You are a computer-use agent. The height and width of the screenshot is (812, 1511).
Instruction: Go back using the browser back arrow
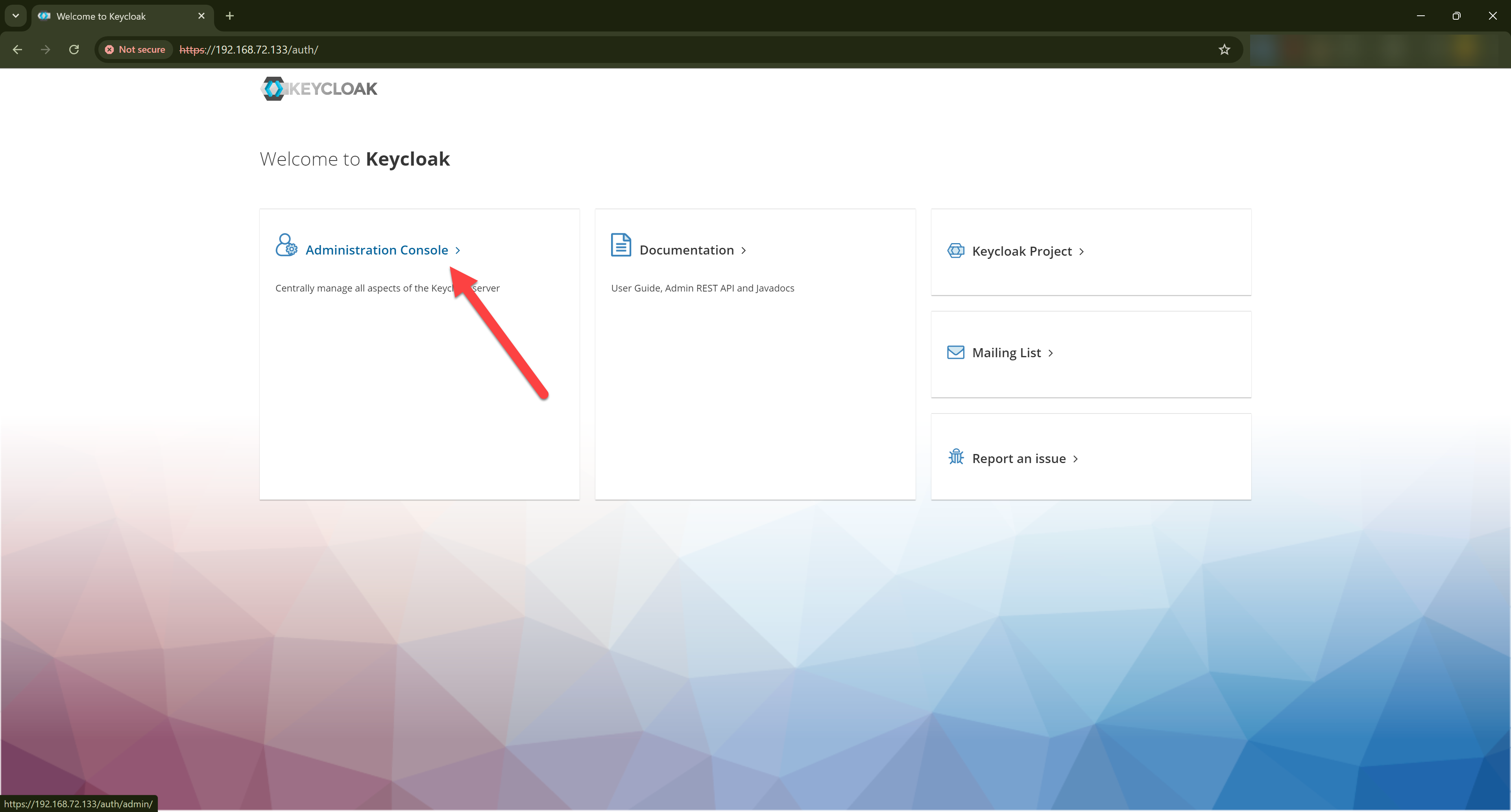point(18,50)
